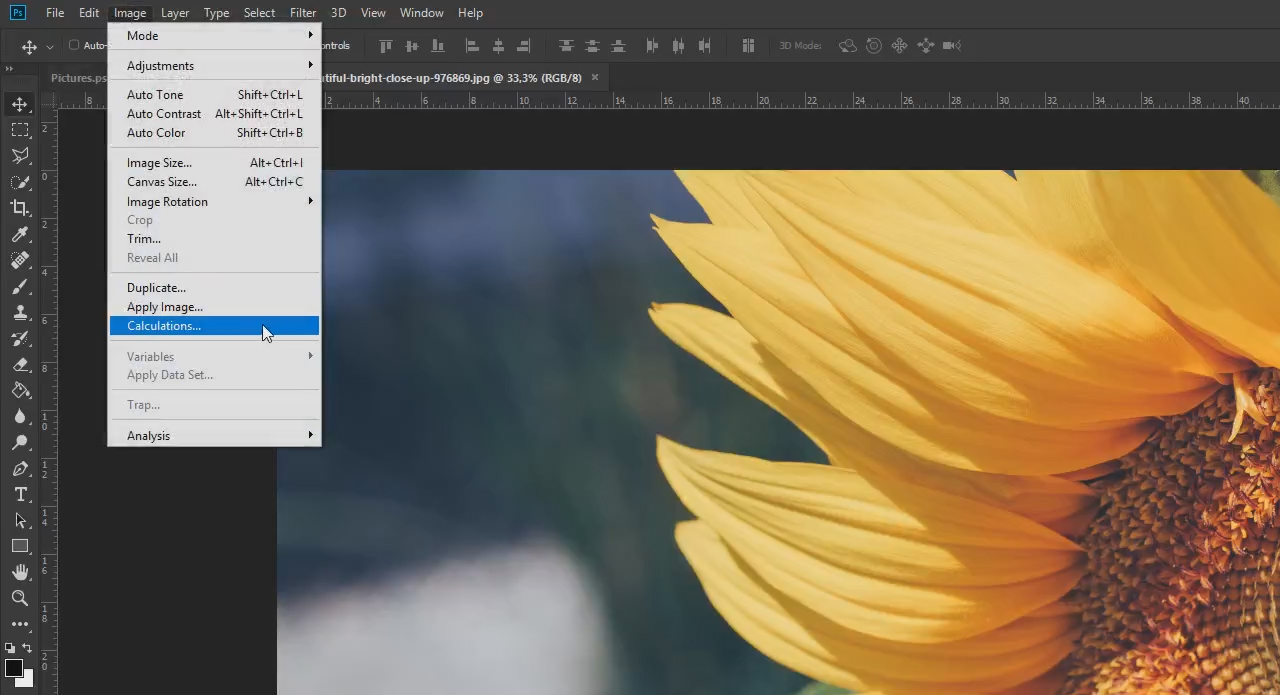Close the sunflower jpg document tab
The height and width of the screenshot is (695, 1280).
click(595, 77)
